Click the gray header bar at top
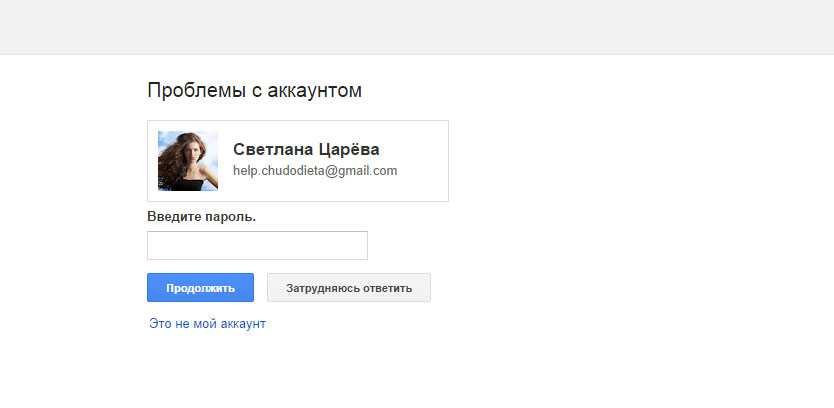The height and width of the screenshot is (408, 834). click(417, 27)
